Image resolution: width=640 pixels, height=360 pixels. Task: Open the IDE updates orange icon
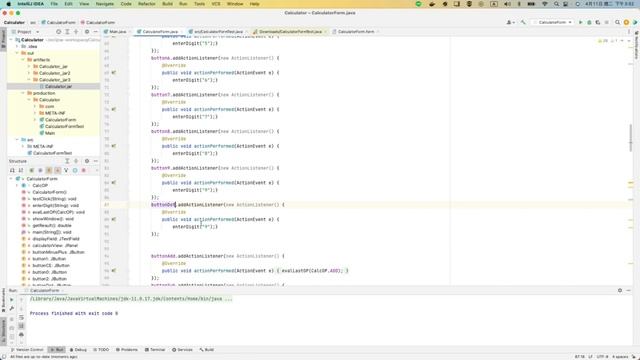626,22
